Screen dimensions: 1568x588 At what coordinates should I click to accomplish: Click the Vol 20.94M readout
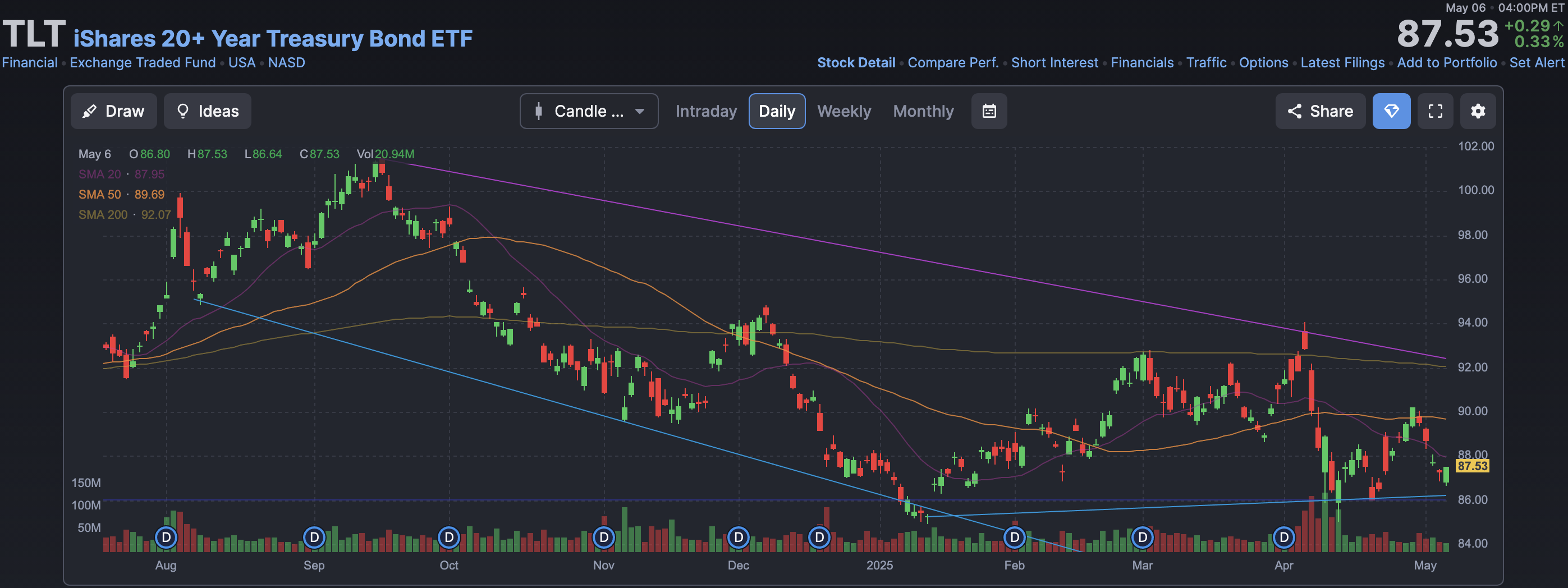[x=386, y=154]
